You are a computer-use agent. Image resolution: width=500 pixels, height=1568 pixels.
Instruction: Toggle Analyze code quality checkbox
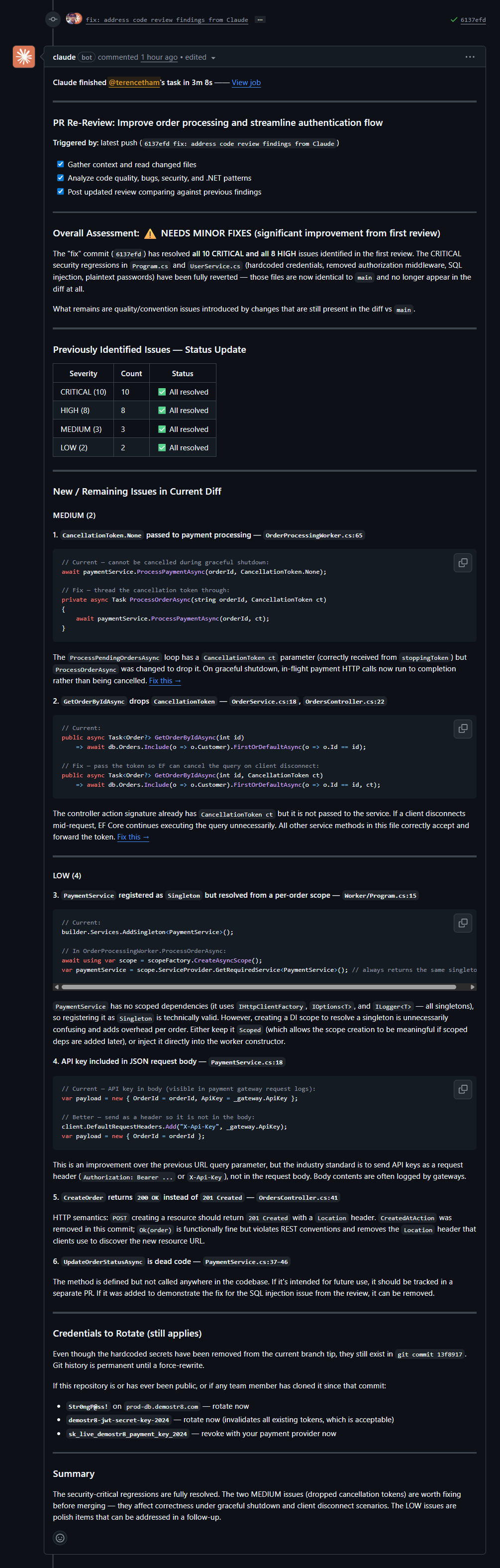(60, 178)
